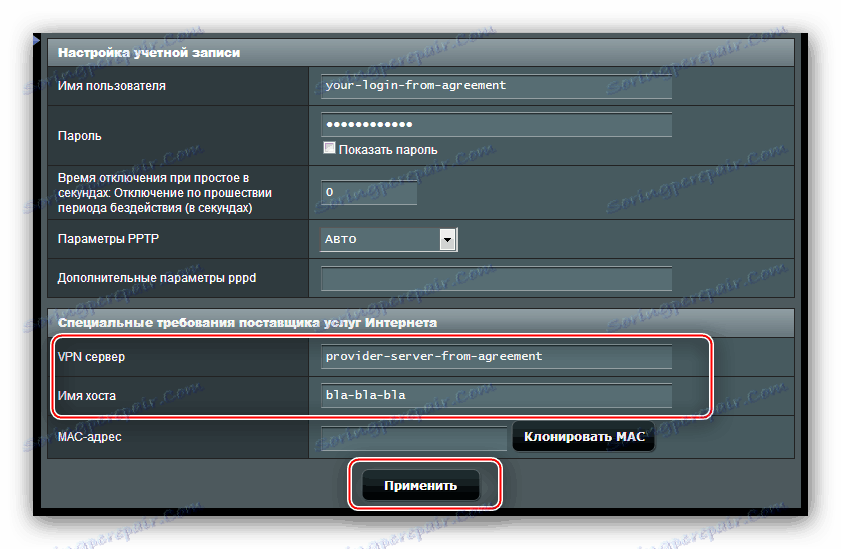The height and width of the screenshot is (549, 841).
Task: Open the Параметры PPTP dropdown
Action: click(x=389, y=239)
